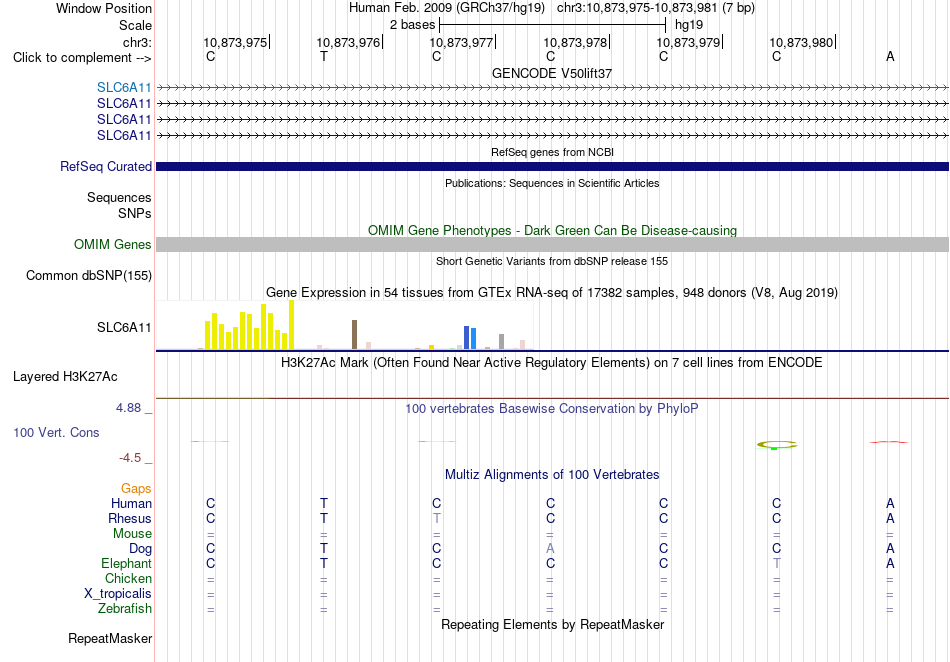Viewport: 950px width, 662px height.
Task: Click the chr3:10,873,975-10,873,981 (7 bp) position text
Action: [x=656, y=8]
